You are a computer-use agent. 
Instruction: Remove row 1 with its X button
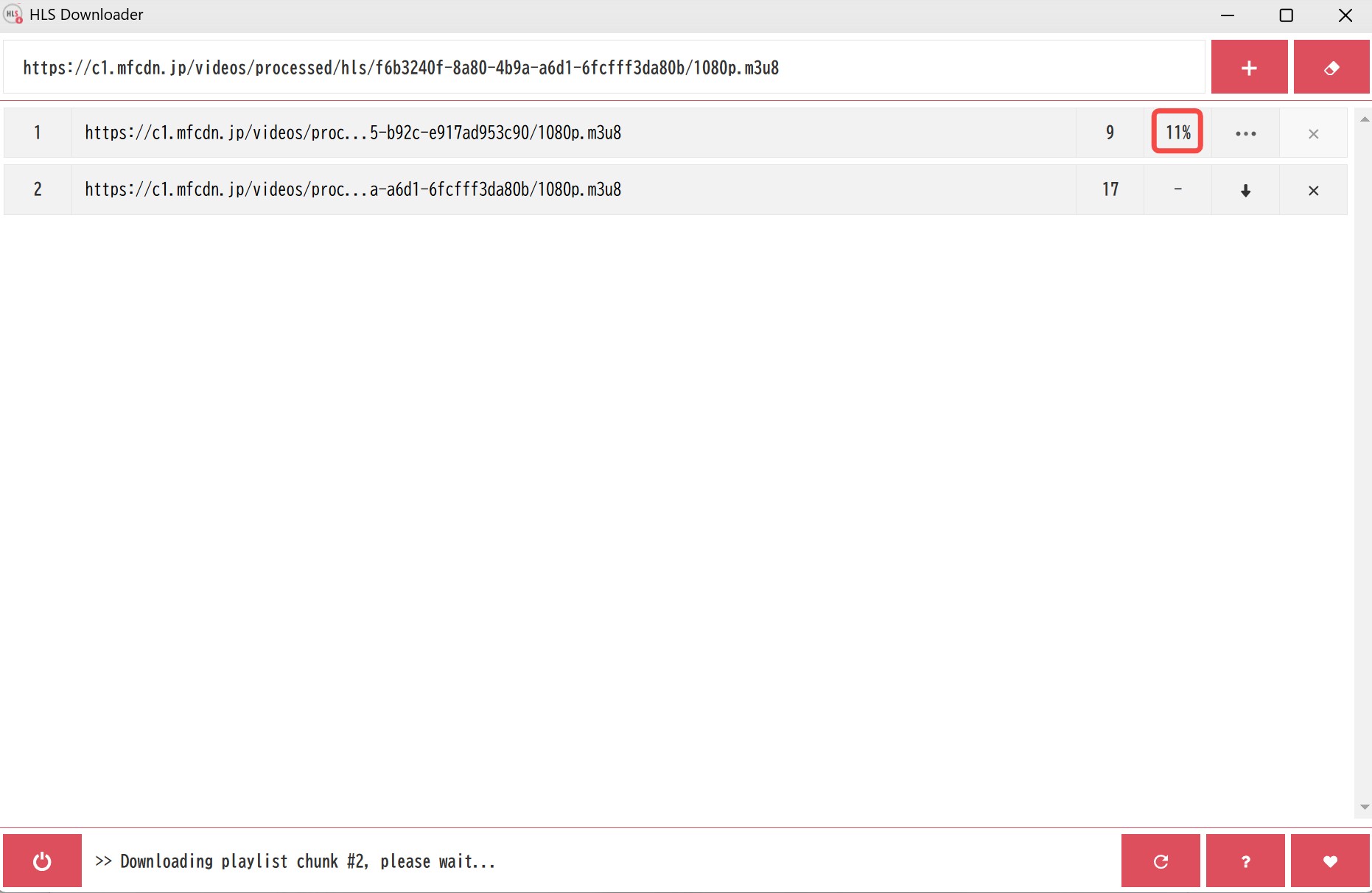point(1313,133)
